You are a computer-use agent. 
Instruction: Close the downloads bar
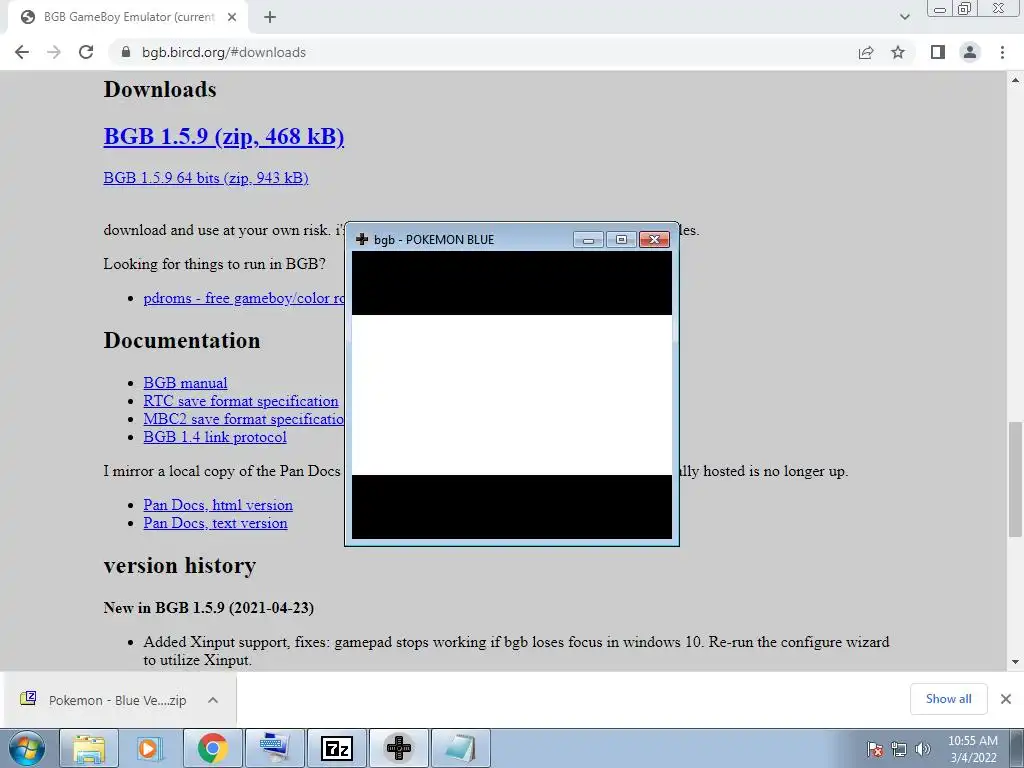pyautogui.click(x=1006, y=699)
